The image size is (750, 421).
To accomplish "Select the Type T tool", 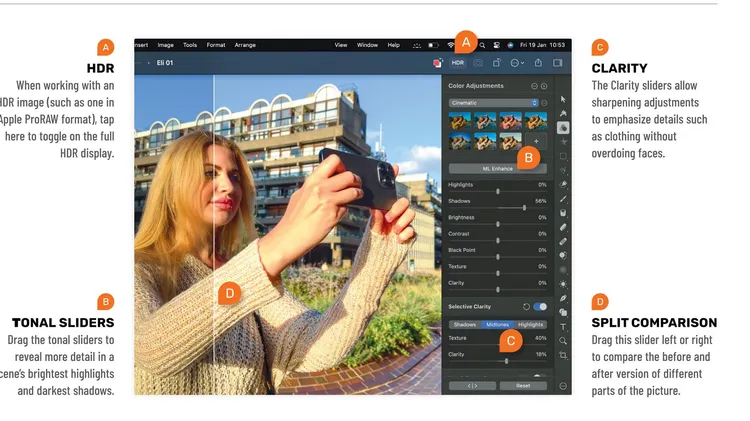I will [563, 327].
